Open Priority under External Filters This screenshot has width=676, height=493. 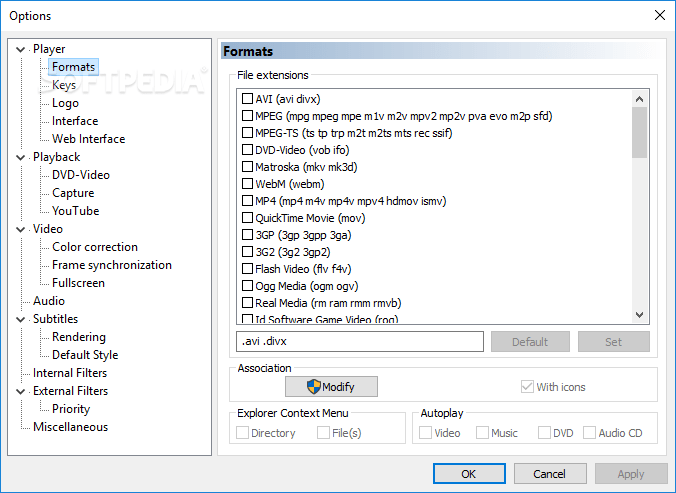[71, 409]
